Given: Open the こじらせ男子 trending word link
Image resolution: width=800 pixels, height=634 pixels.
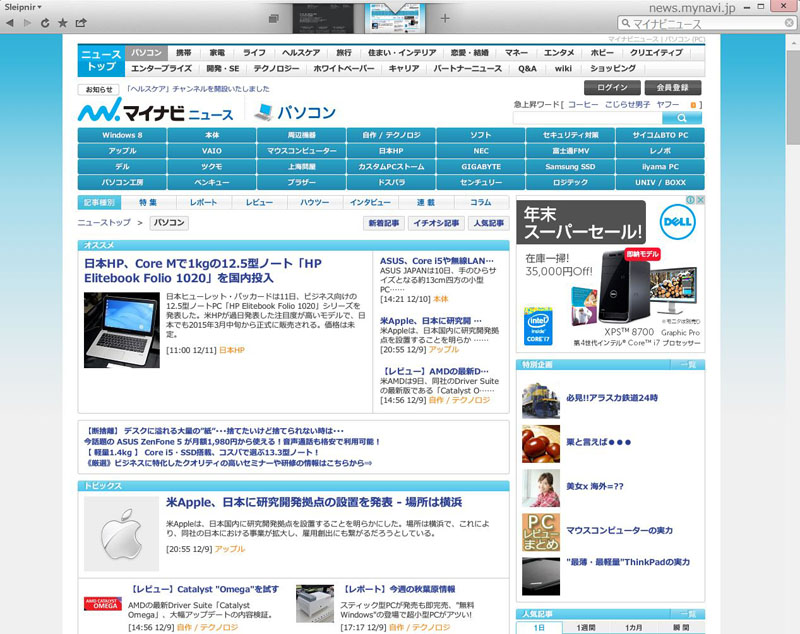Looking at the screenshot, I should [x=628, y=105].
